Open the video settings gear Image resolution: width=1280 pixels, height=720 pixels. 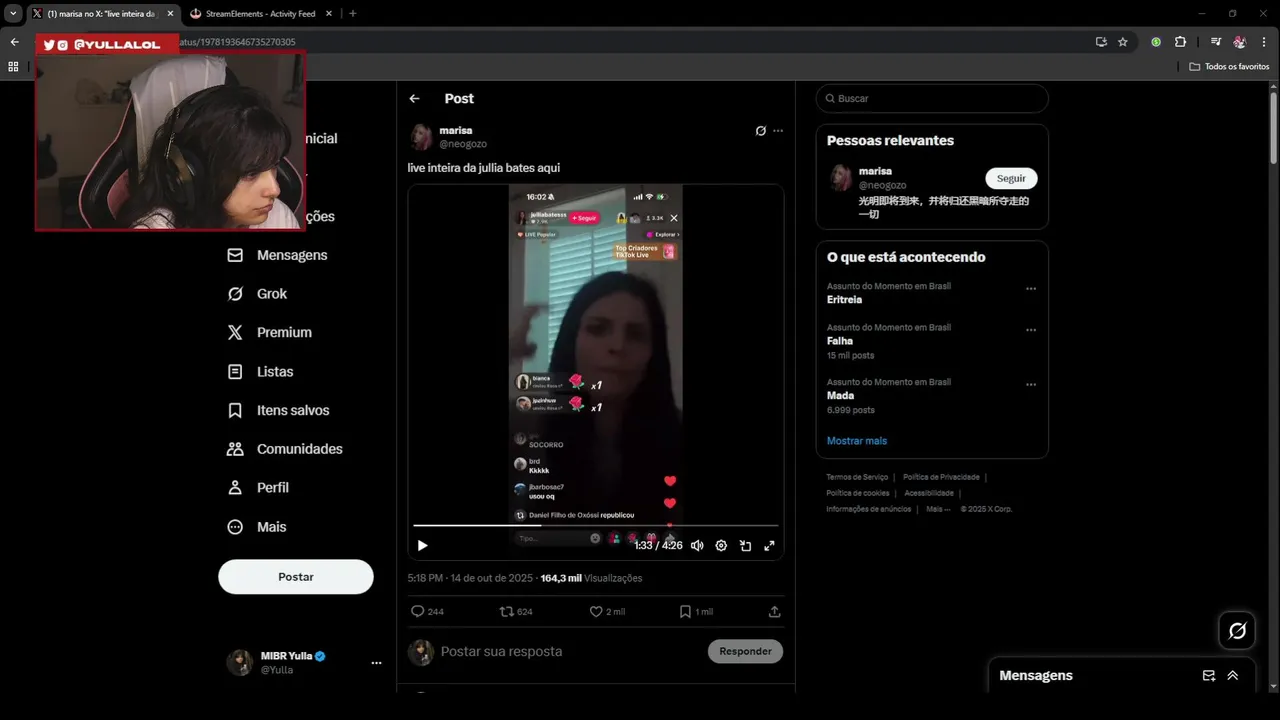pyautogui.click(x=721, y=546)
